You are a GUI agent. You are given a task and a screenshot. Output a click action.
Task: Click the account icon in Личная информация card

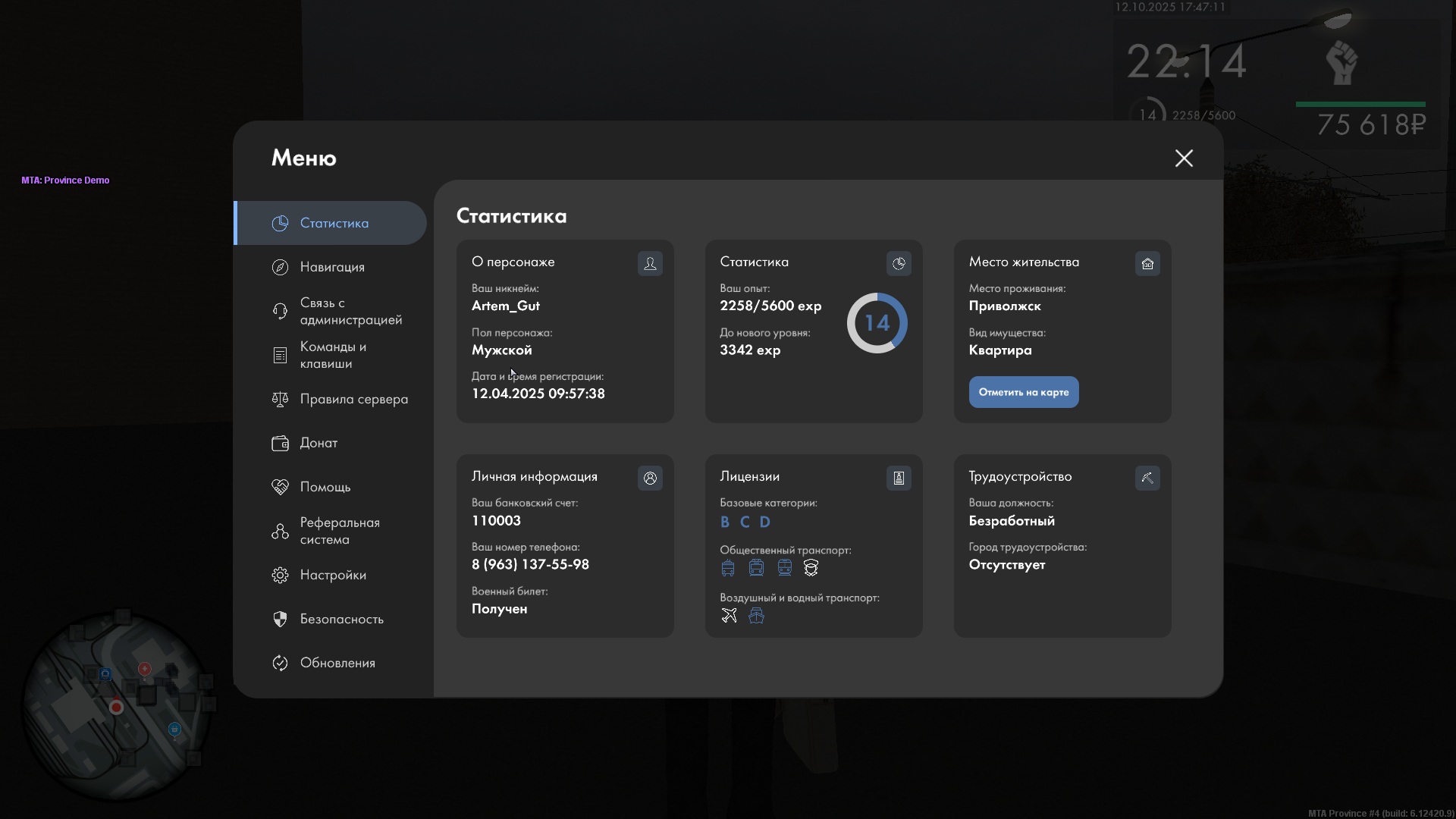click(650, 478)
